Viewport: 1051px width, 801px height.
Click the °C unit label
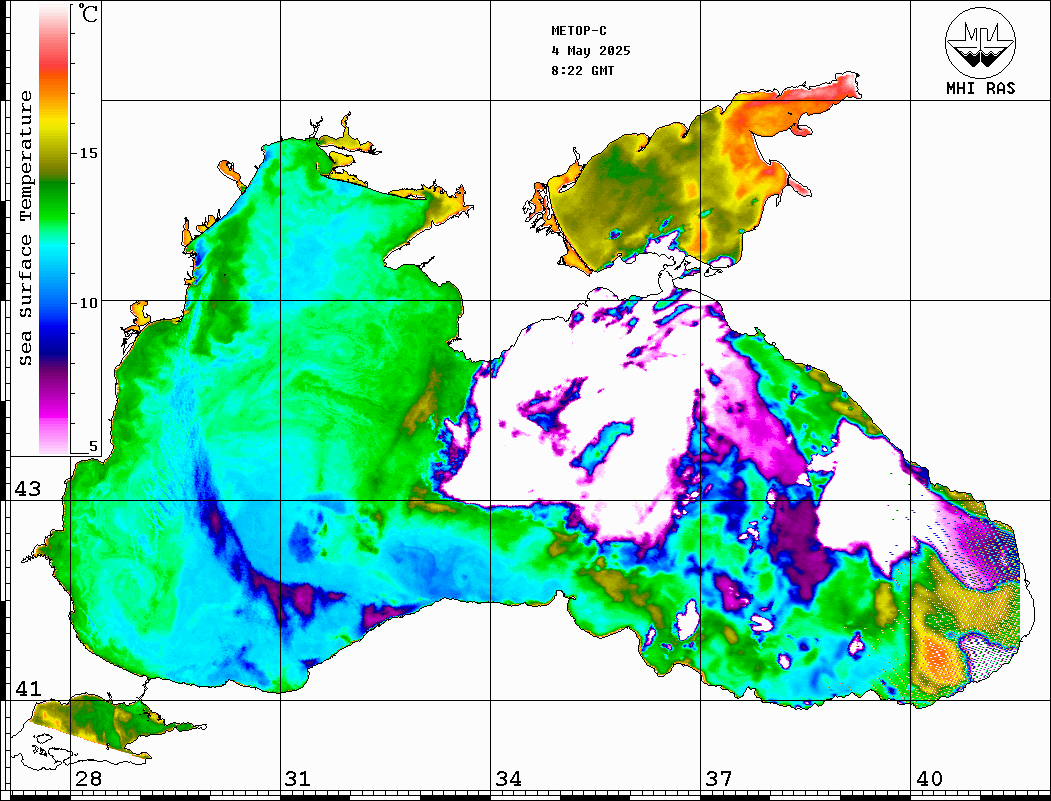tap(88, 13)
